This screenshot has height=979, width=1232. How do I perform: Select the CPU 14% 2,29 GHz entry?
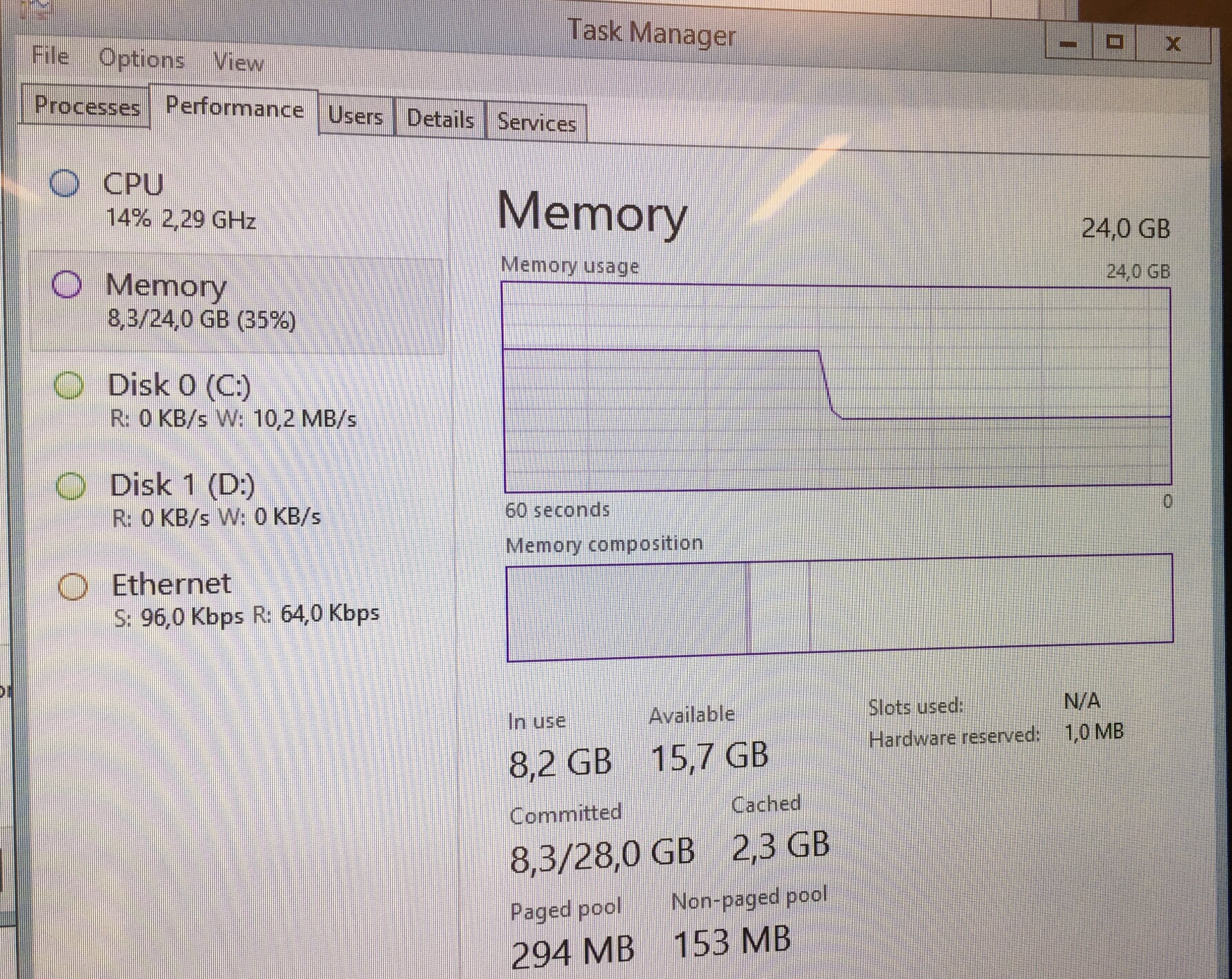pyautogui.click(x=180, y=201)
